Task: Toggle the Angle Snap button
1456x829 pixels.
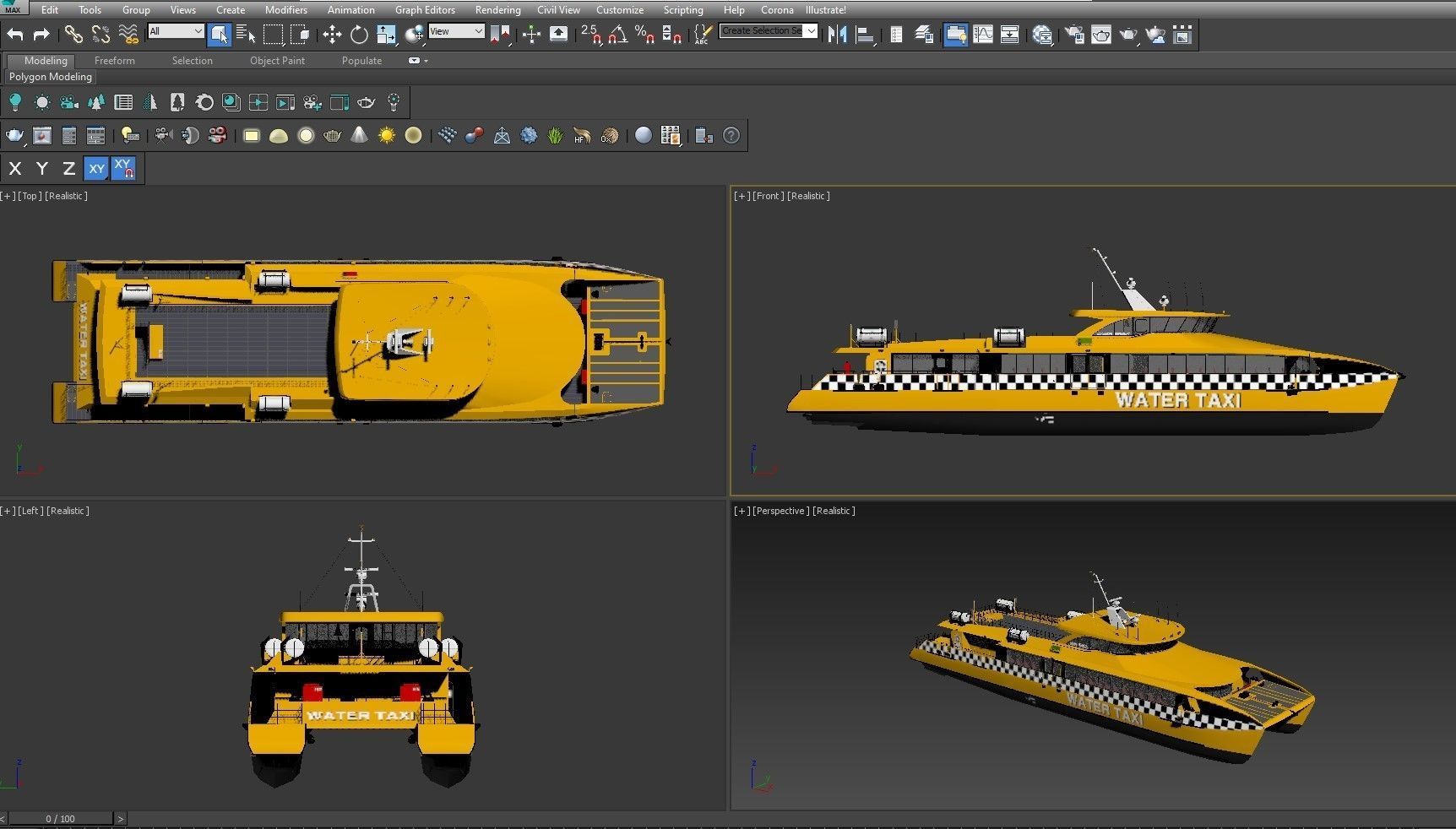Action: (618, 35)
